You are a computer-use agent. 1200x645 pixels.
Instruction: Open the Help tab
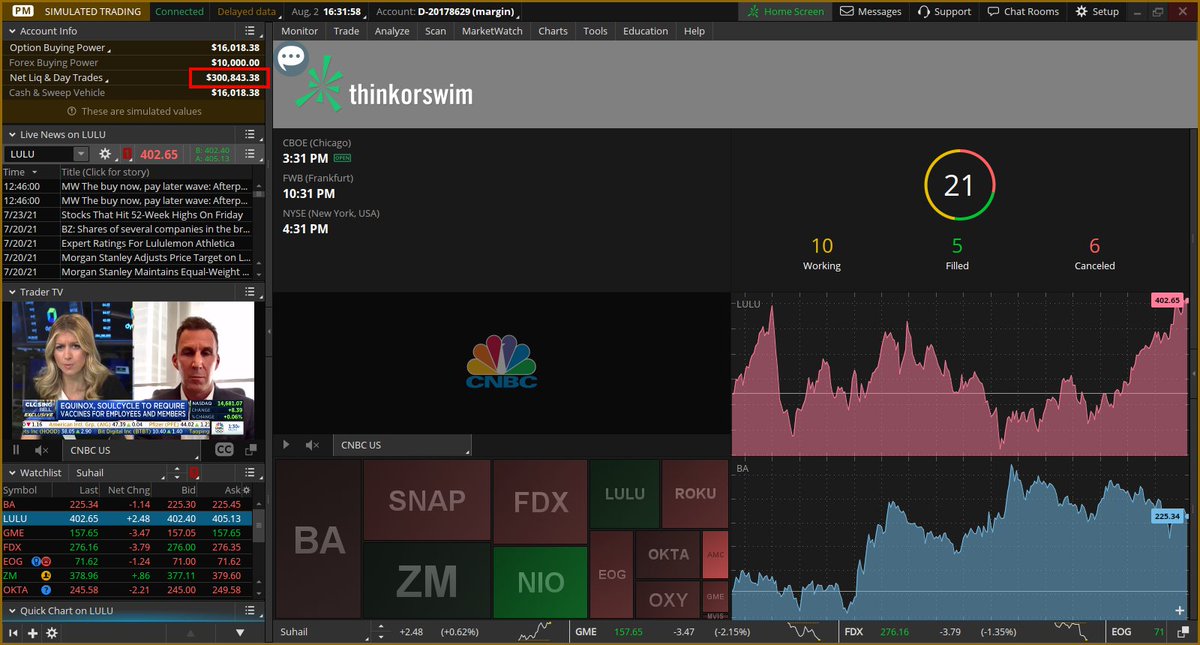694,31
